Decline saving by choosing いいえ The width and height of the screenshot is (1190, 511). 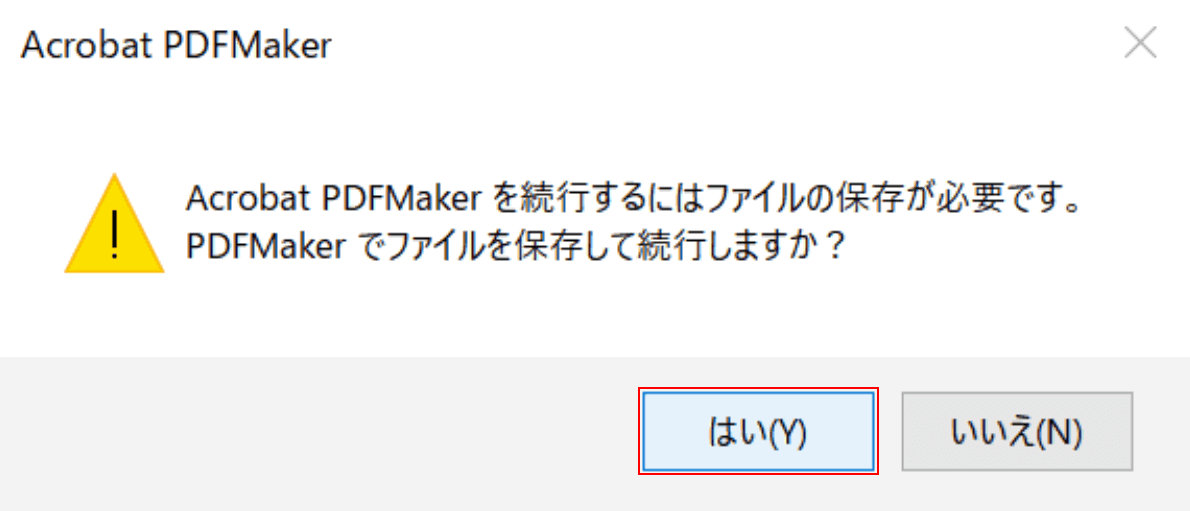tap(1017, 431)
